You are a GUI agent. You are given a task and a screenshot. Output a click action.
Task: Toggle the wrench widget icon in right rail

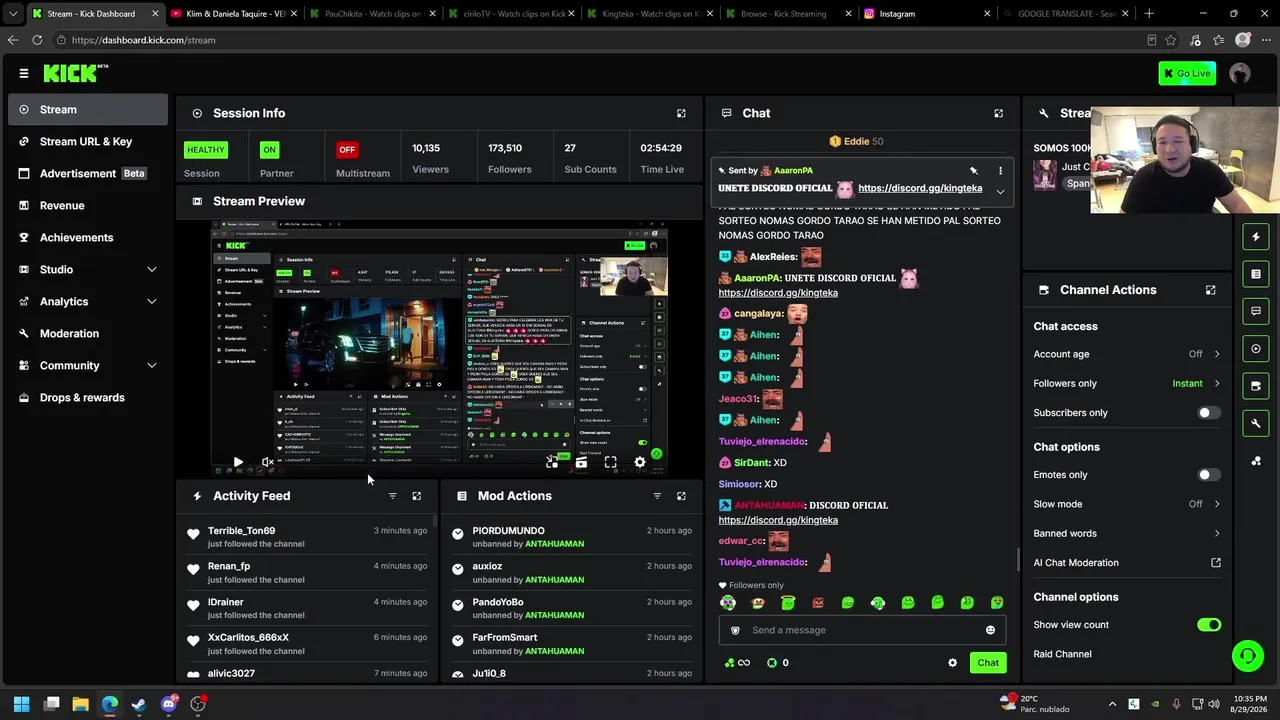coord(1256,423)
